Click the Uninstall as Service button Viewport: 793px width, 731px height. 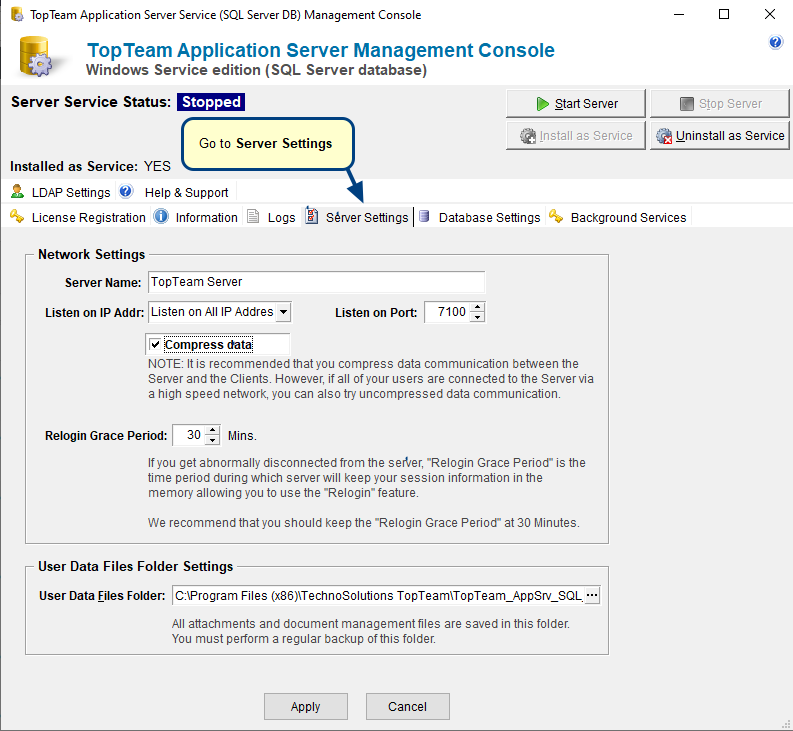720,136
